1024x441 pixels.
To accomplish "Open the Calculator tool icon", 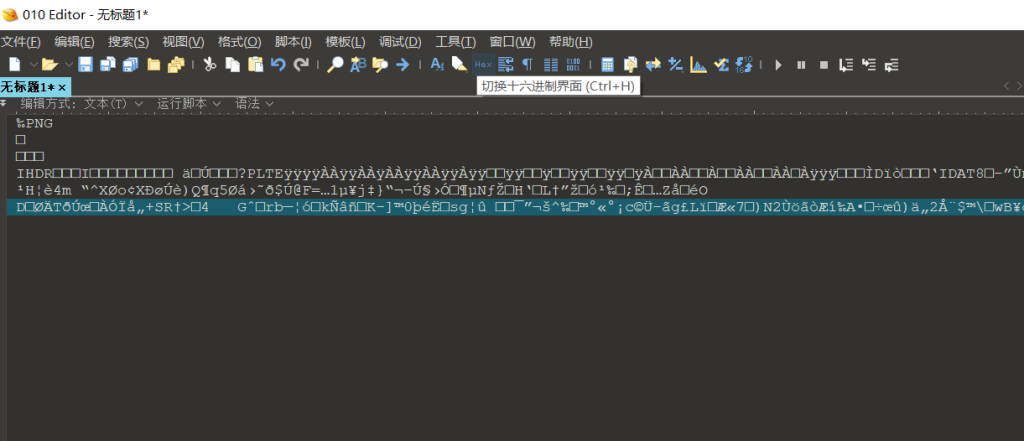I will click(607, 64).
